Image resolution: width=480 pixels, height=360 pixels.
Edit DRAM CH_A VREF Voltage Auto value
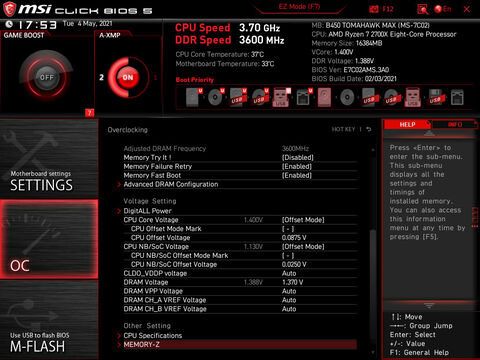pos(289,300)
